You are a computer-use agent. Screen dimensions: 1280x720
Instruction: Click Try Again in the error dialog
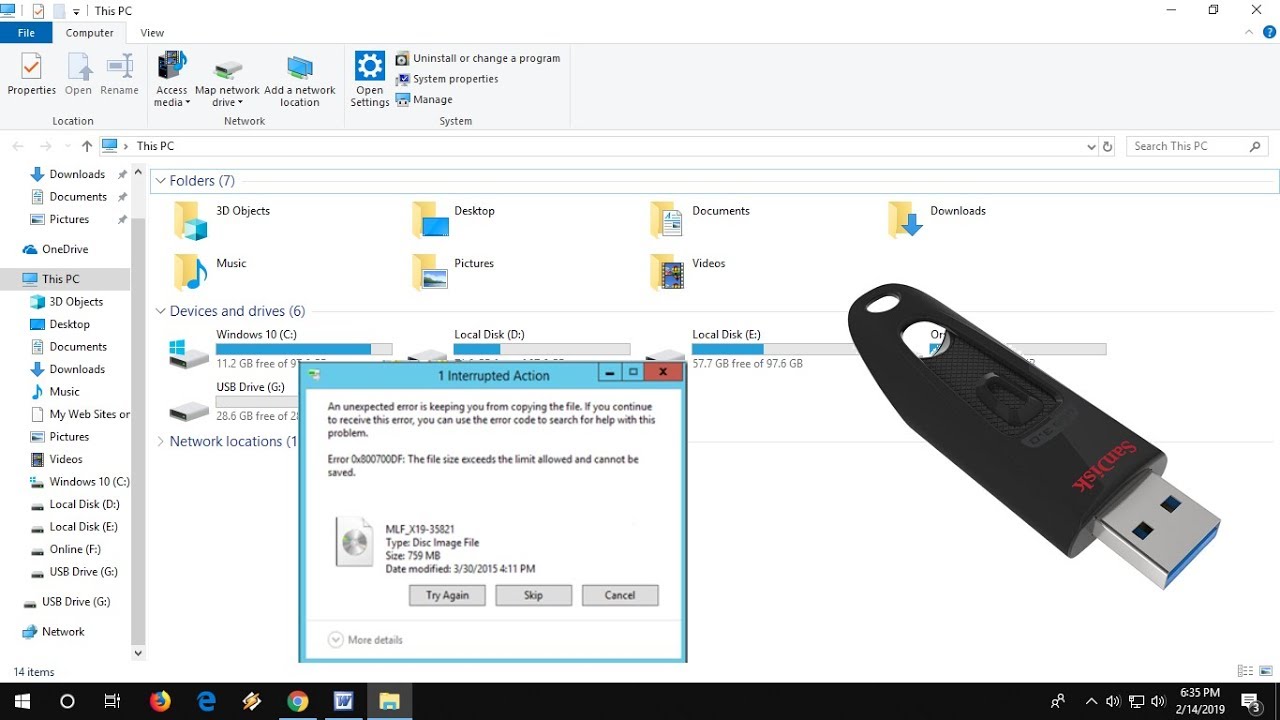coord(447,595)
